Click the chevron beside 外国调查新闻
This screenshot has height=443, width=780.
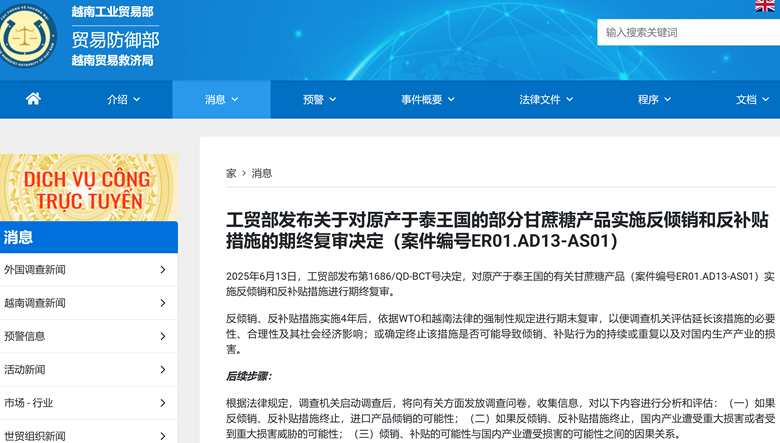point(163,269)
